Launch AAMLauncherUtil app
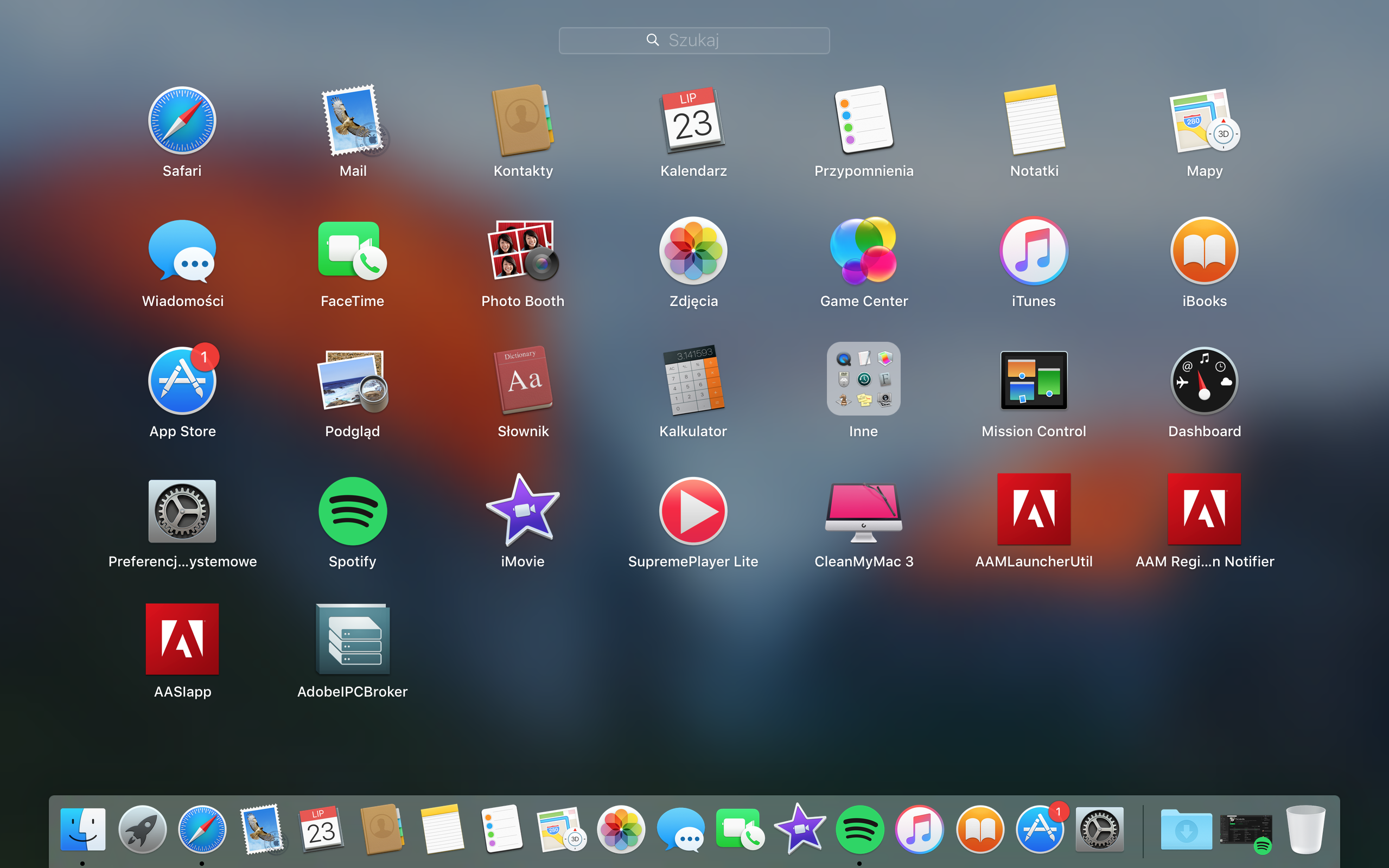 1034,509
